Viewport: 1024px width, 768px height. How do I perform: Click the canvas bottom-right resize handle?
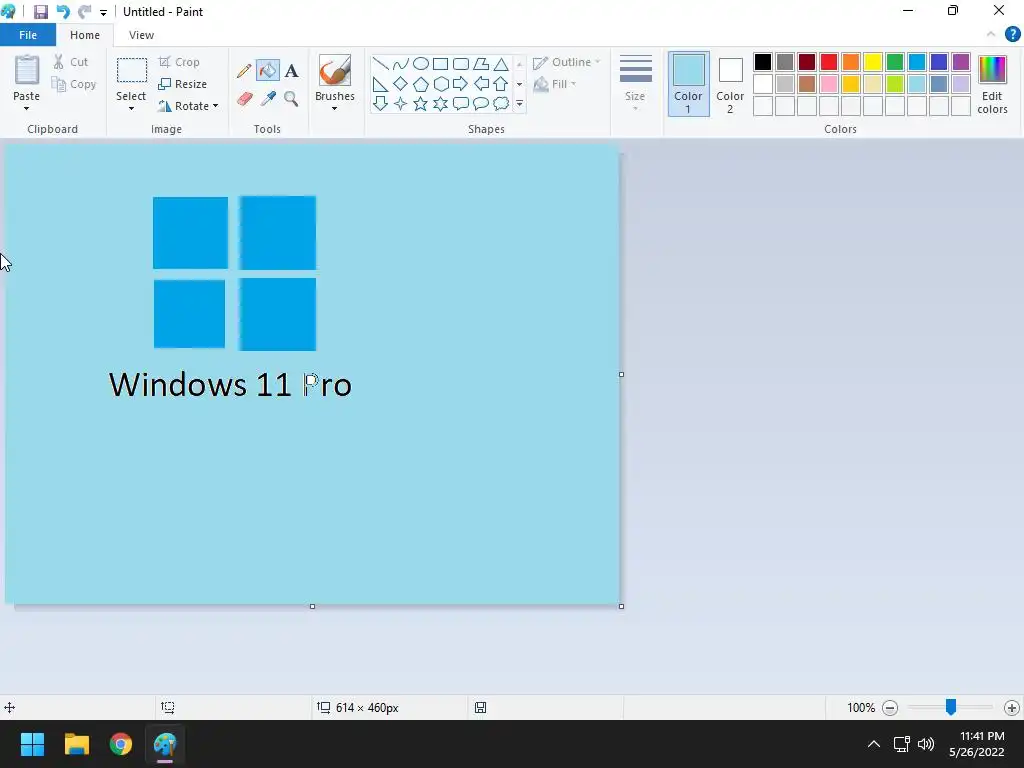coord(621,607)
